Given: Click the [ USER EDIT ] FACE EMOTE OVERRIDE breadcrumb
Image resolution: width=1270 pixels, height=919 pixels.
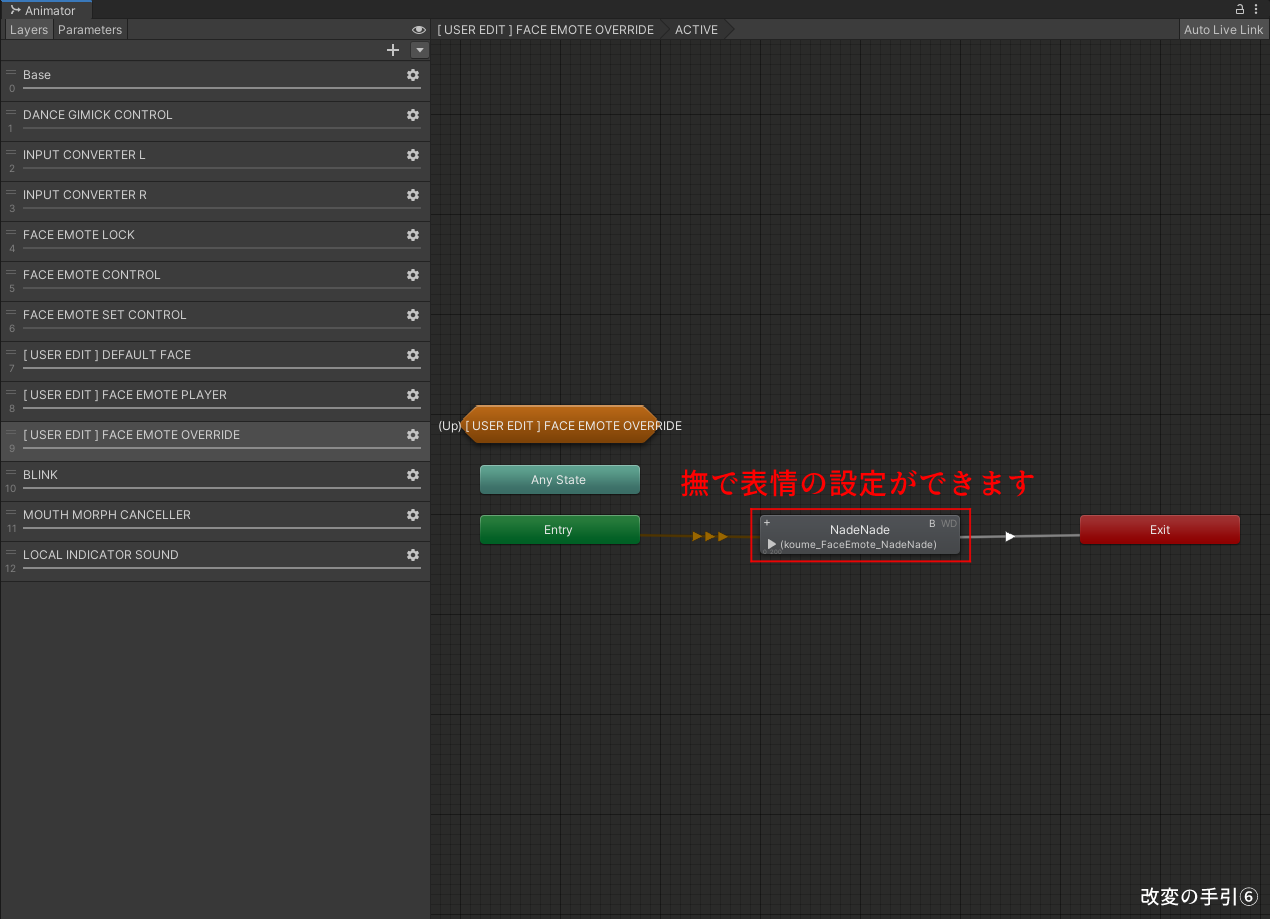Looking at the screenshot, I should click(546, 29).
